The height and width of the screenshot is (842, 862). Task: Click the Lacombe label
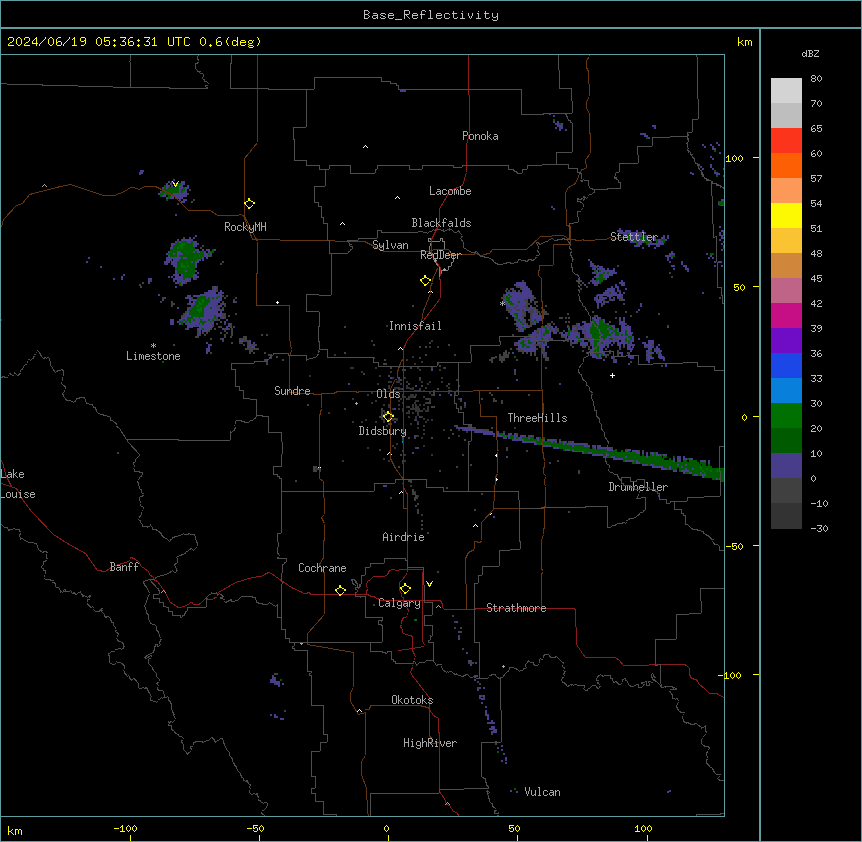coord(450,191)
